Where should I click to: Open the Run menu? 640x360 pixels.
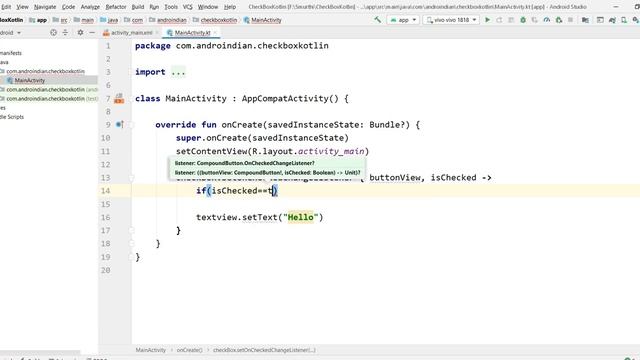coord(154,7)
